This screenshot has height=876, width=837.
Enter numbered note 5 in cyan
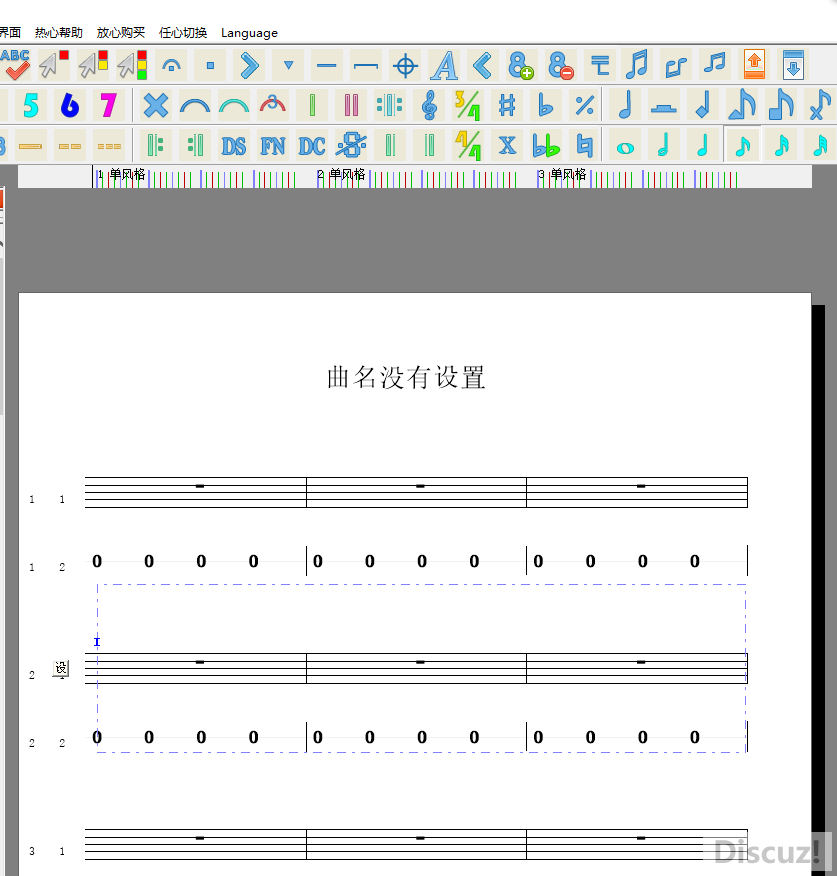tap(31, 105)
